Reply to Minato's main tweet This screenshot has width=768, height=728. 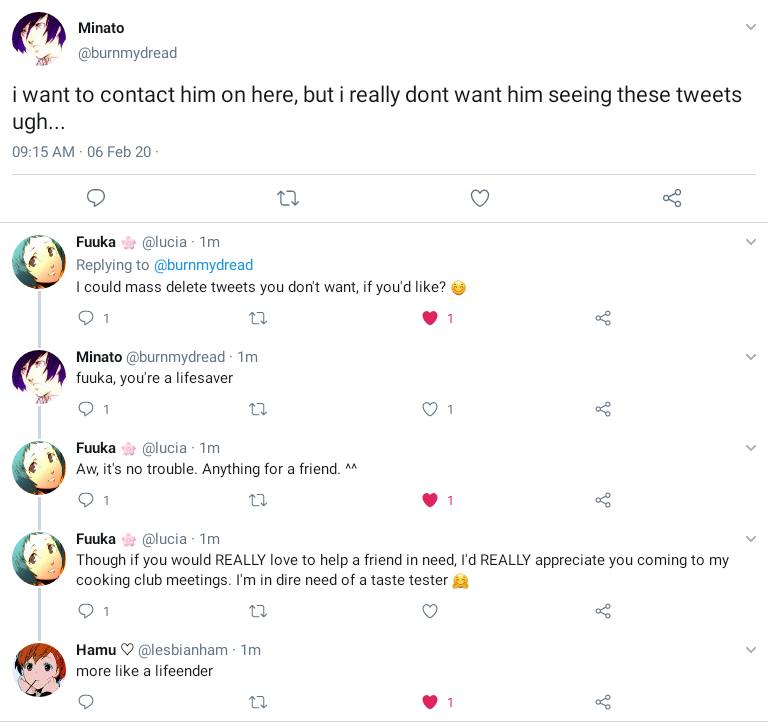coord(96,198)
